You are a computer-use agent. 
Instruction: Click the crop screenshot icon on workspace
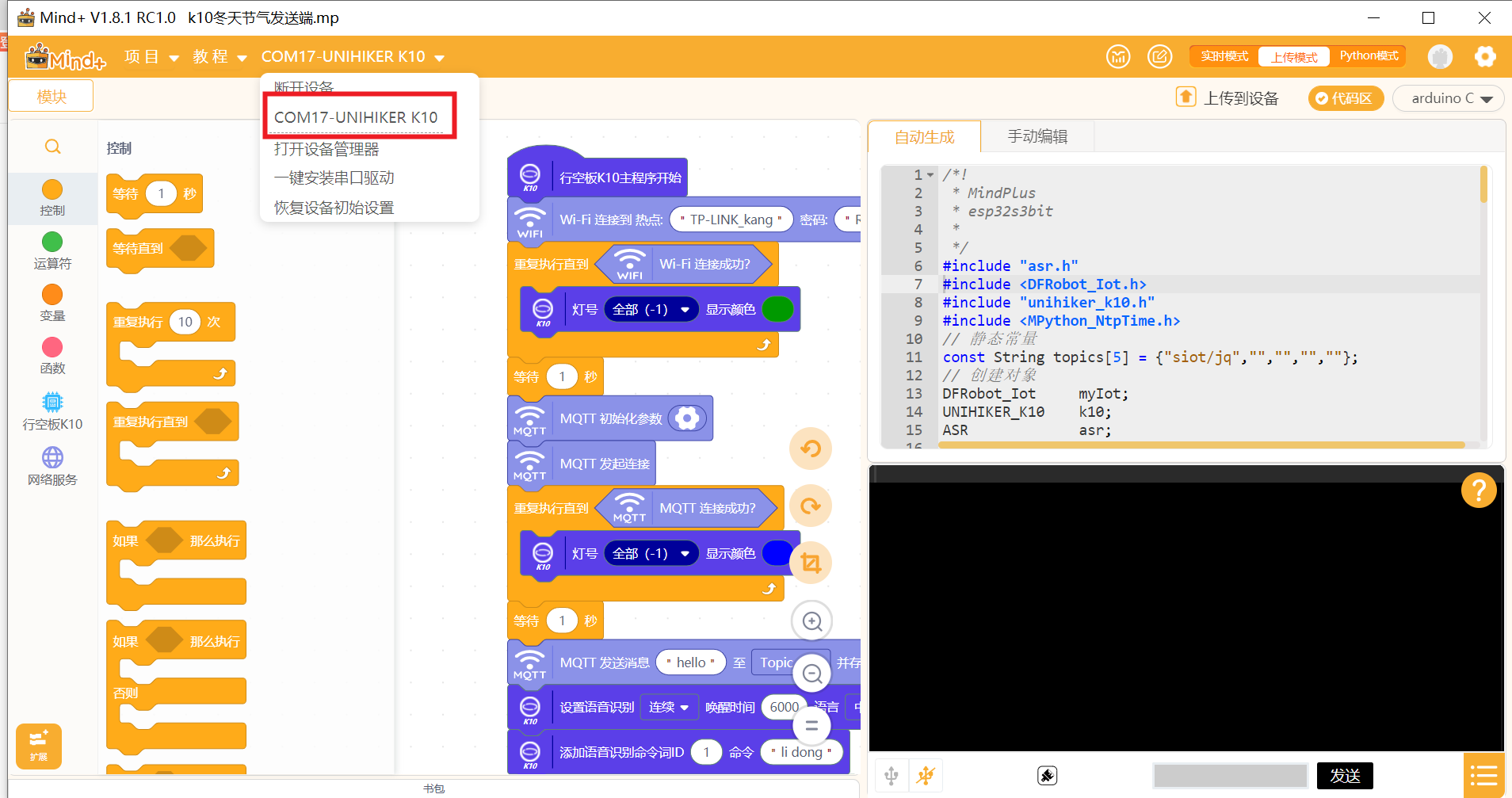tap(811, 563)
